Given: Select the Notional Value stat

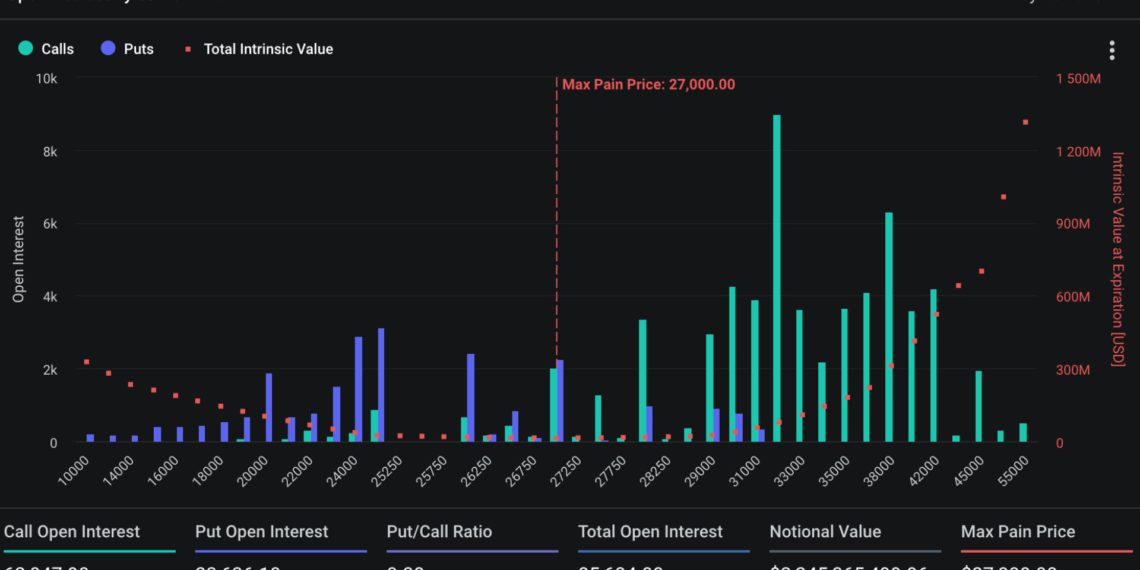Looking at the screenshot, I should [x=855, y=545].
